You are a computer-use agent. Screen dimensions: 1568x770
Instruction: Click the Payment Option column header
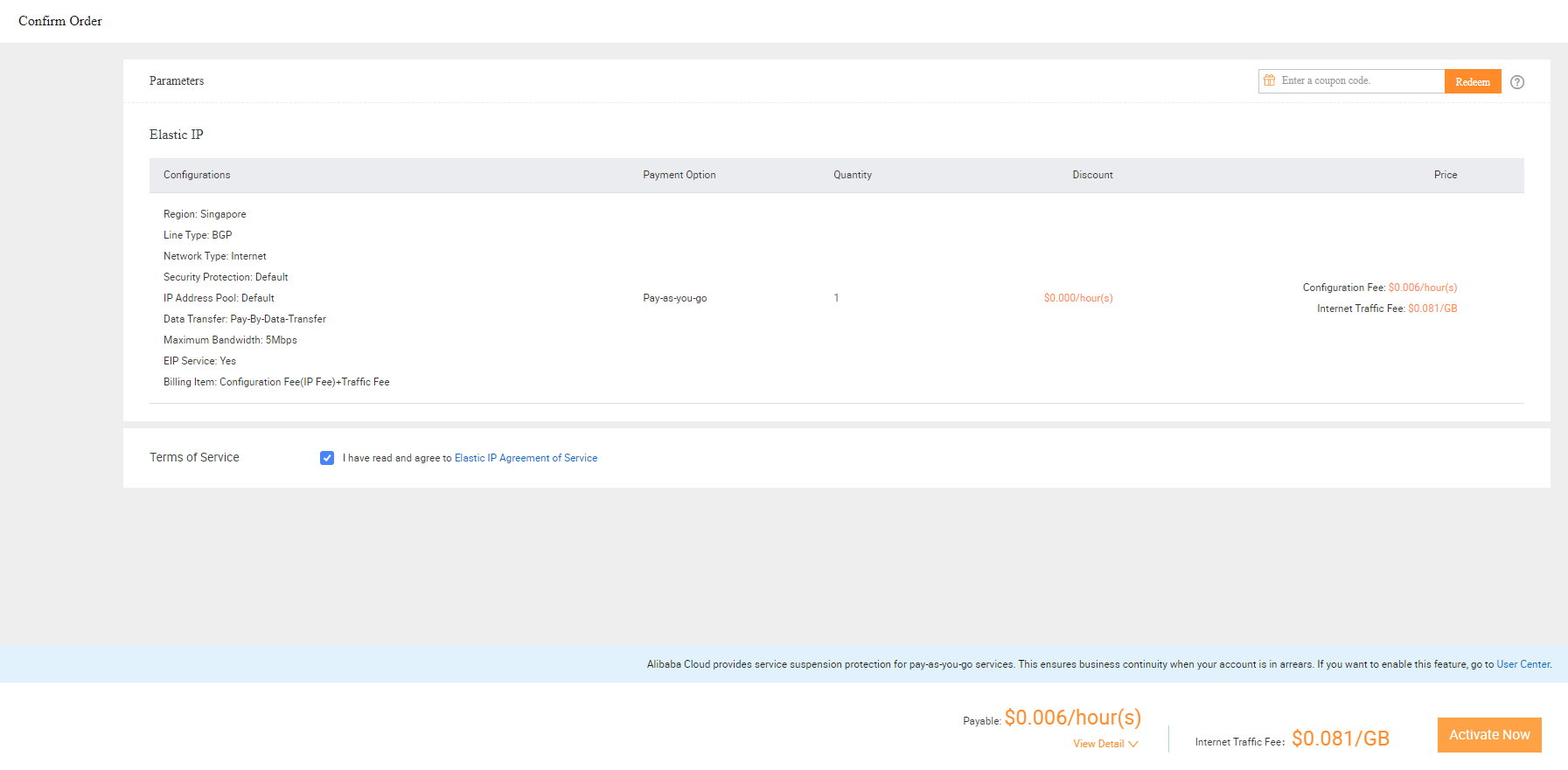pyautogui.click(x=679, y=175)
